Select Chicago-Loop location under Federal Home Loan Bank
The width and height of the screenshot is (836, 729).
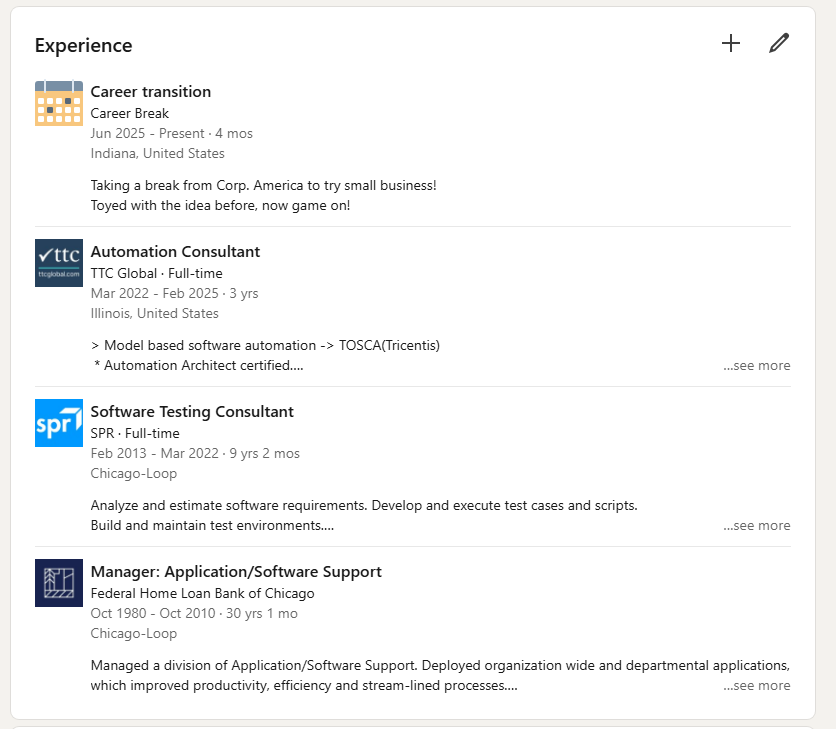point(134,634)
